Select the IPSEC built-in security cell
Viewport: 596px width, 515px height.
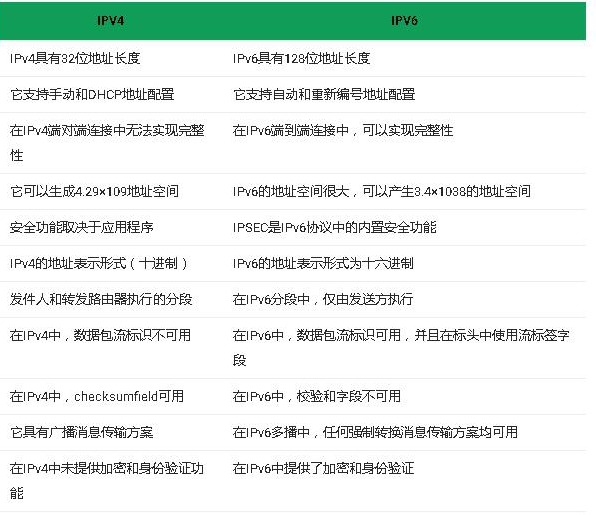pos(334,227)
